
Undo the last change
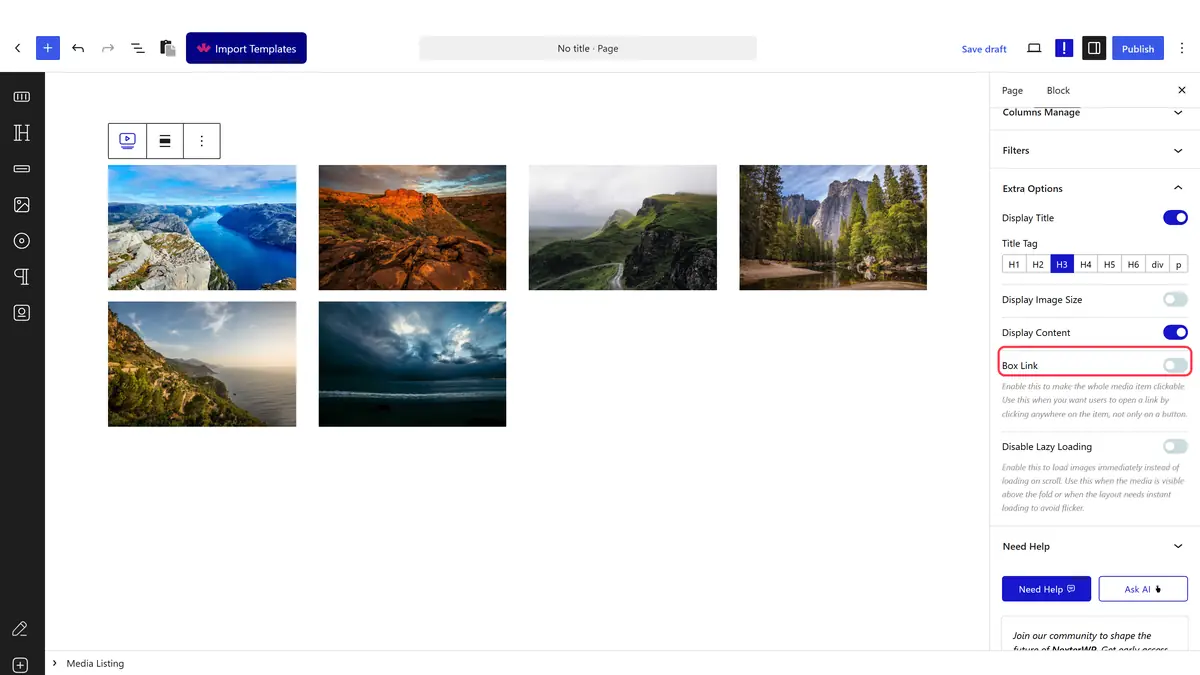click(x=78, y=48)
